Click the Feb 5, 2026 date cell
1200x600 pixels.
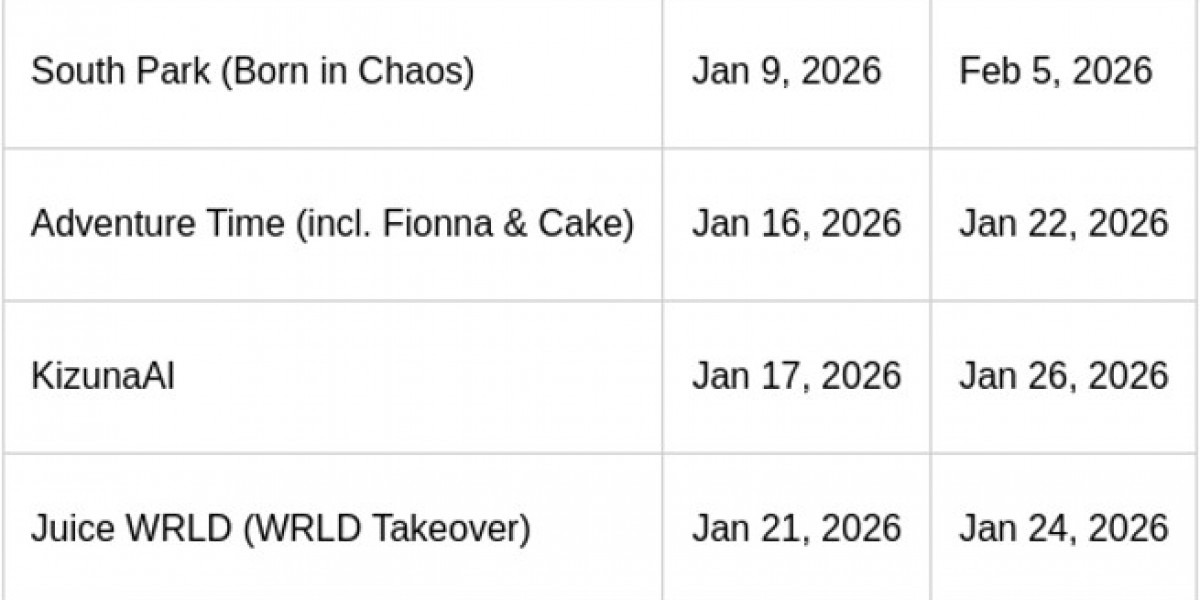click(x=1055, y=71)
